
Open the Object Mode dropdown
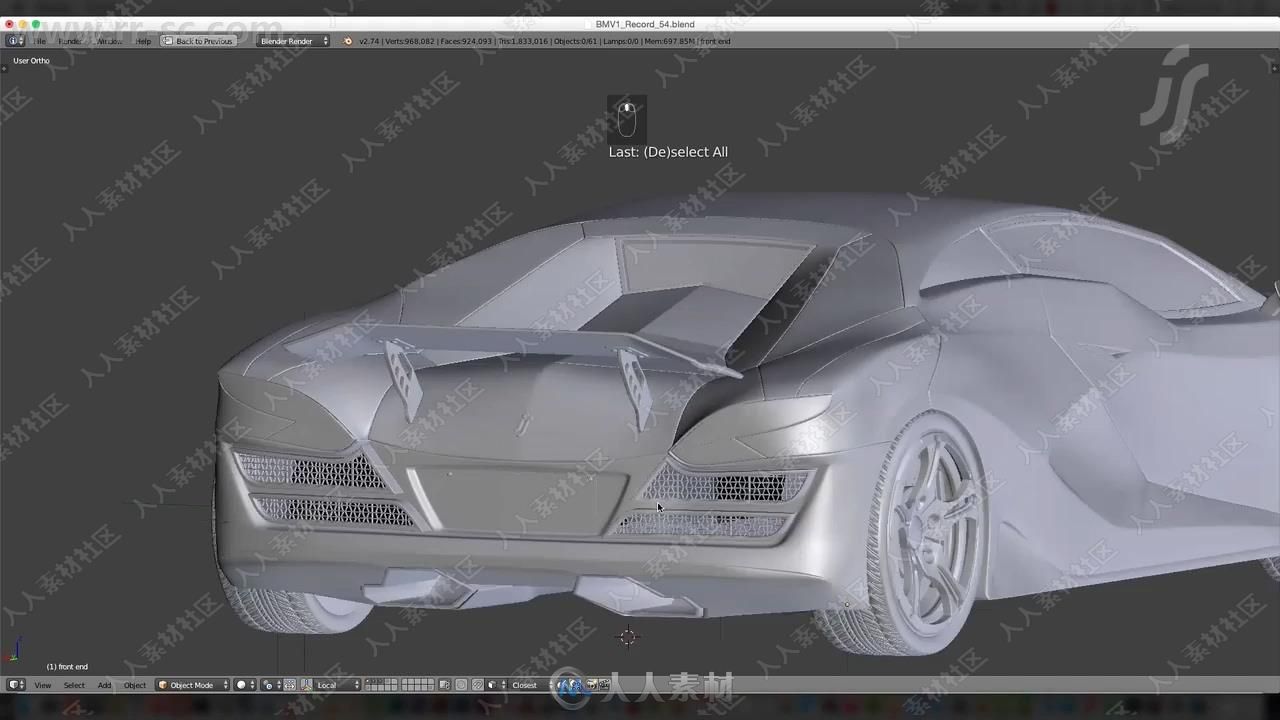click(x=193, y=685)
